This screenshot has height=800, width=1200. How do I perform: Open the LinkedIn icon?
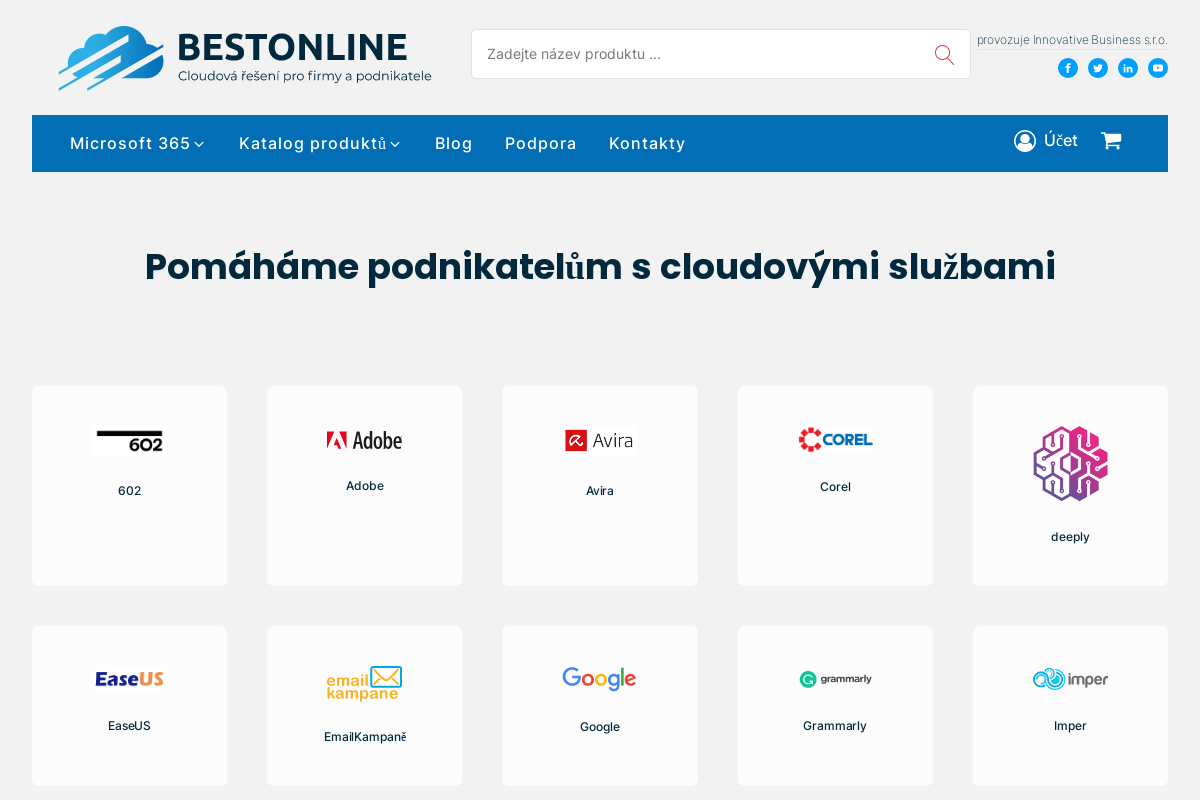coord(1128,68)
